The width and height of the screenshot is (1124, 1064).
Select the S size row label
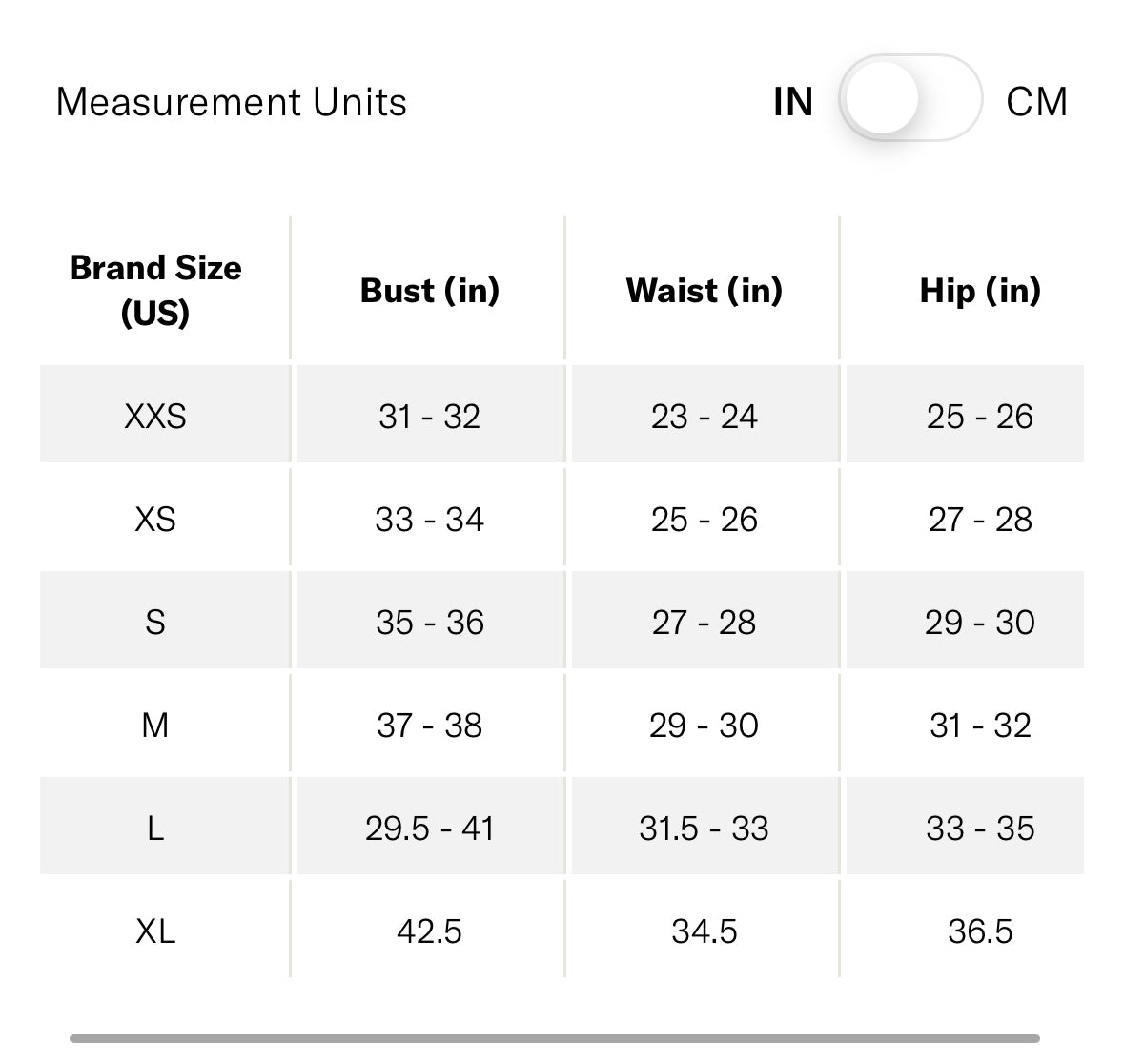155,623
